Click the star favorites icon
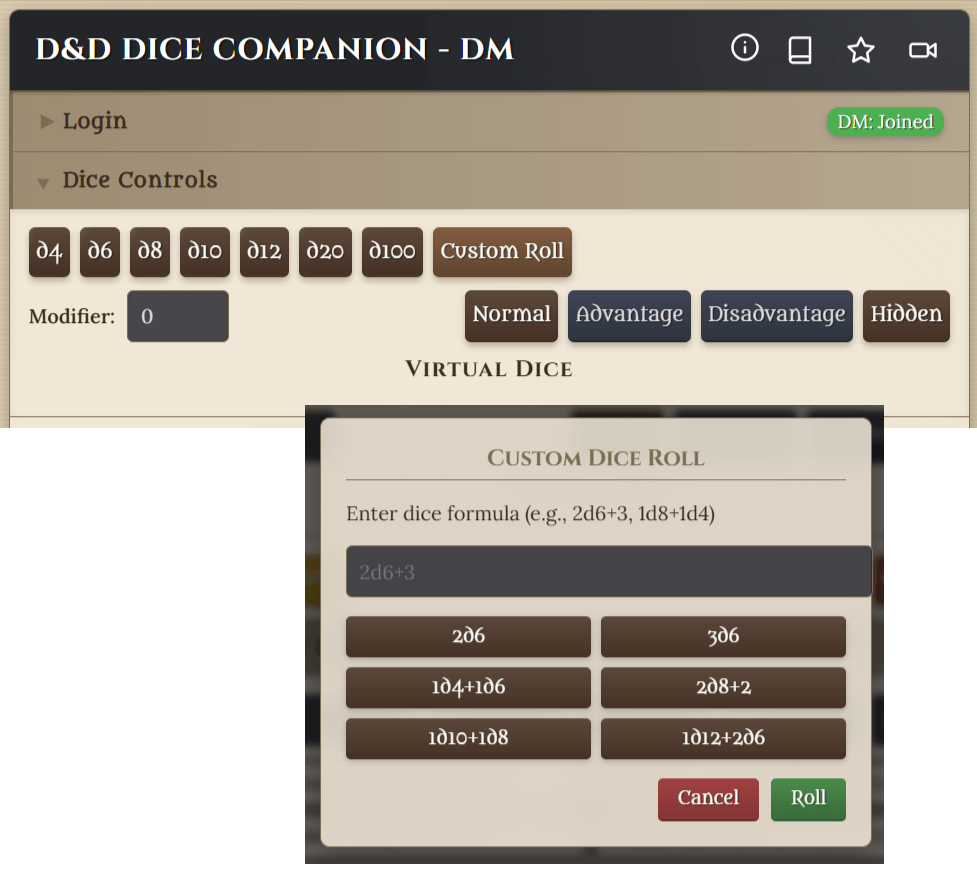 (x=860, y=50)
